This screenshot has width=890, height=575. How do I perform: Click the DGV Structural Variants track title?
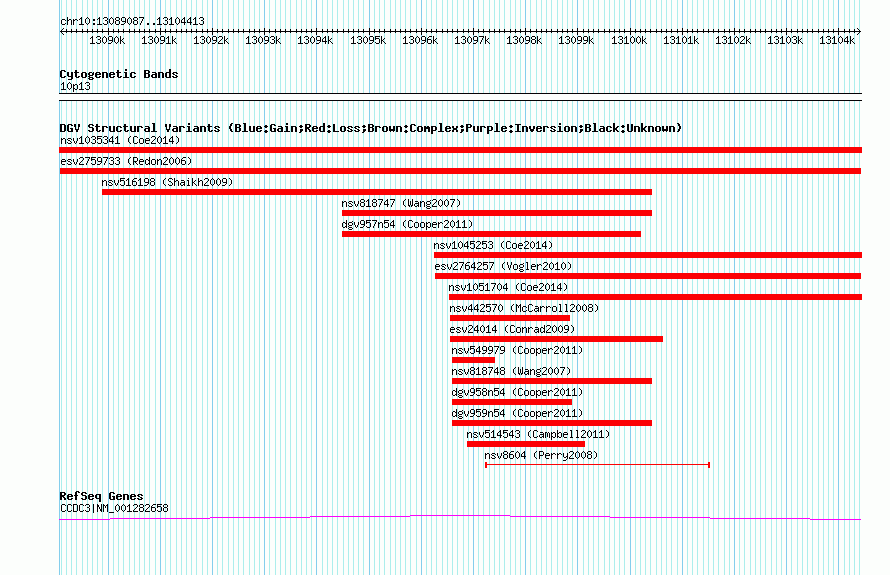point(371,128)
